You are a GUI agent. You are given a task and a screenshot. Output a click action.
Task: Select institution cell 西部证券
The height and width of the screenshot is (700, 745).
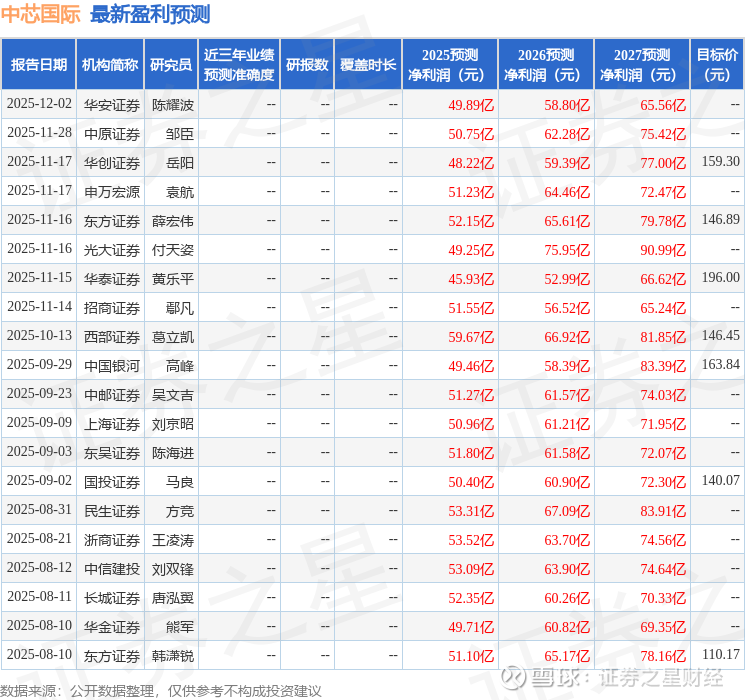tap(112, 337)
